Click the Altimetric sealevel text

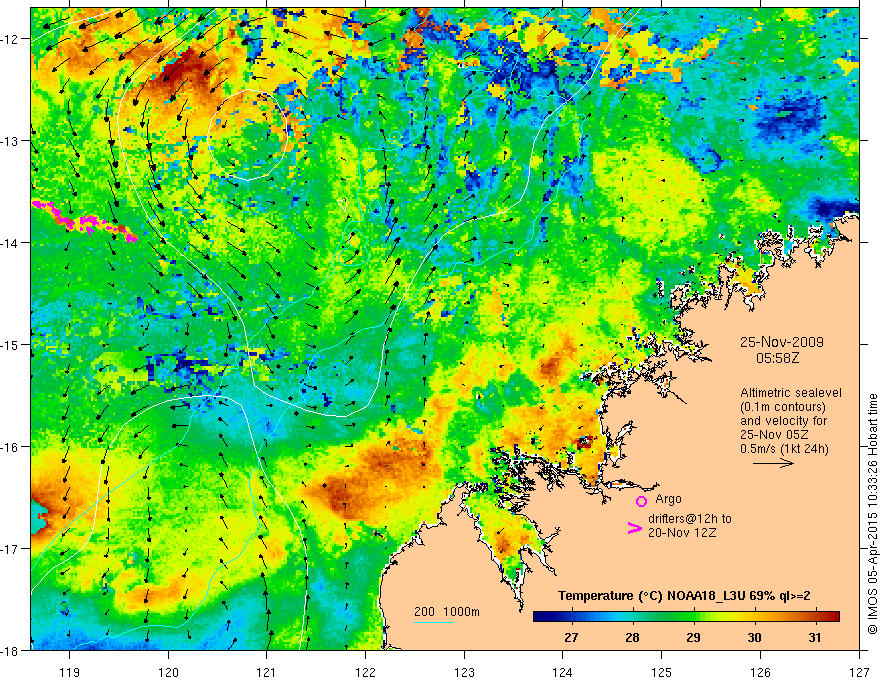pyautogui.click(x=790, y=393)
